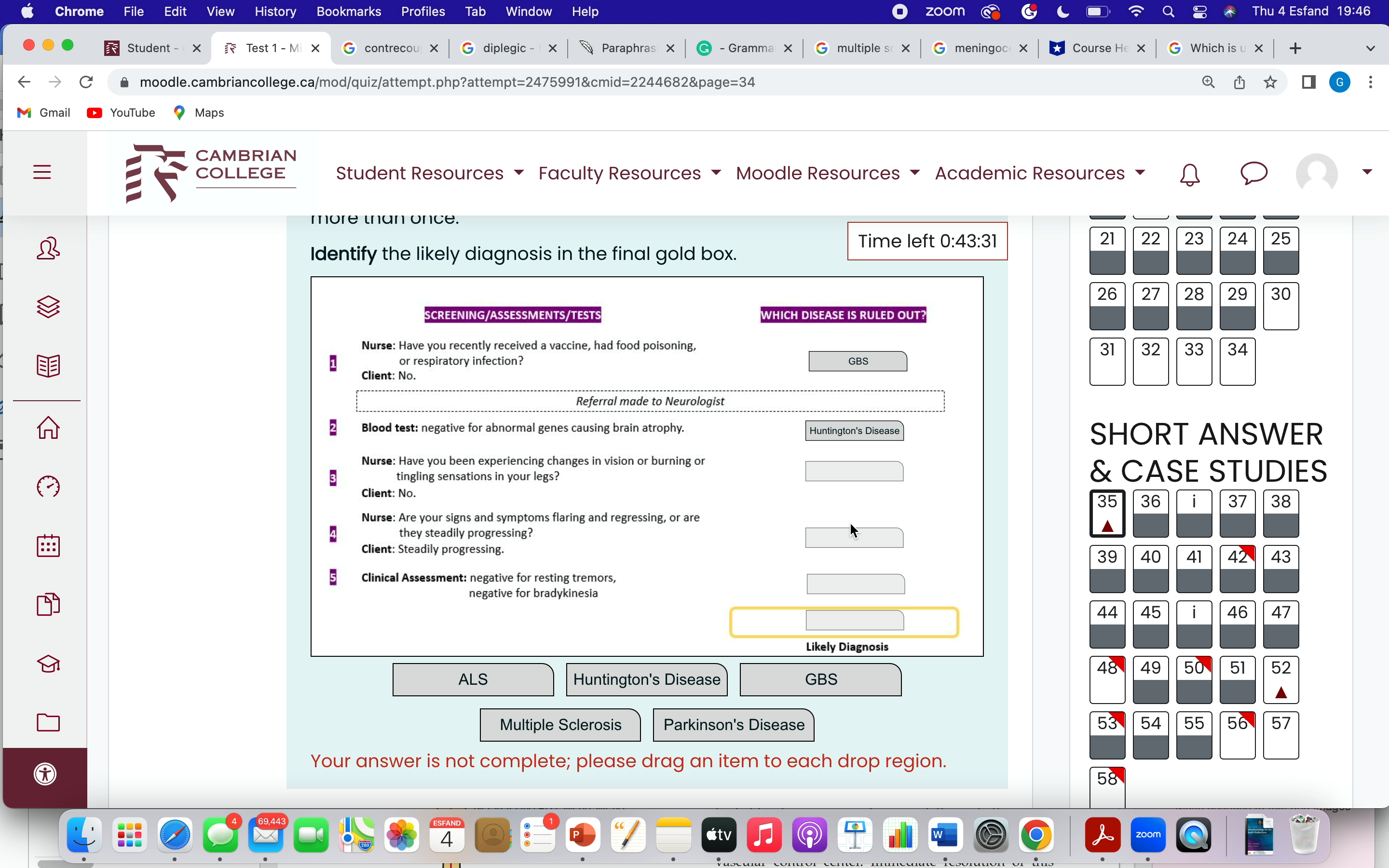Open Grades using the book icon
Viewport: 1389px width, 868px height.
click(x=48, y=365)
